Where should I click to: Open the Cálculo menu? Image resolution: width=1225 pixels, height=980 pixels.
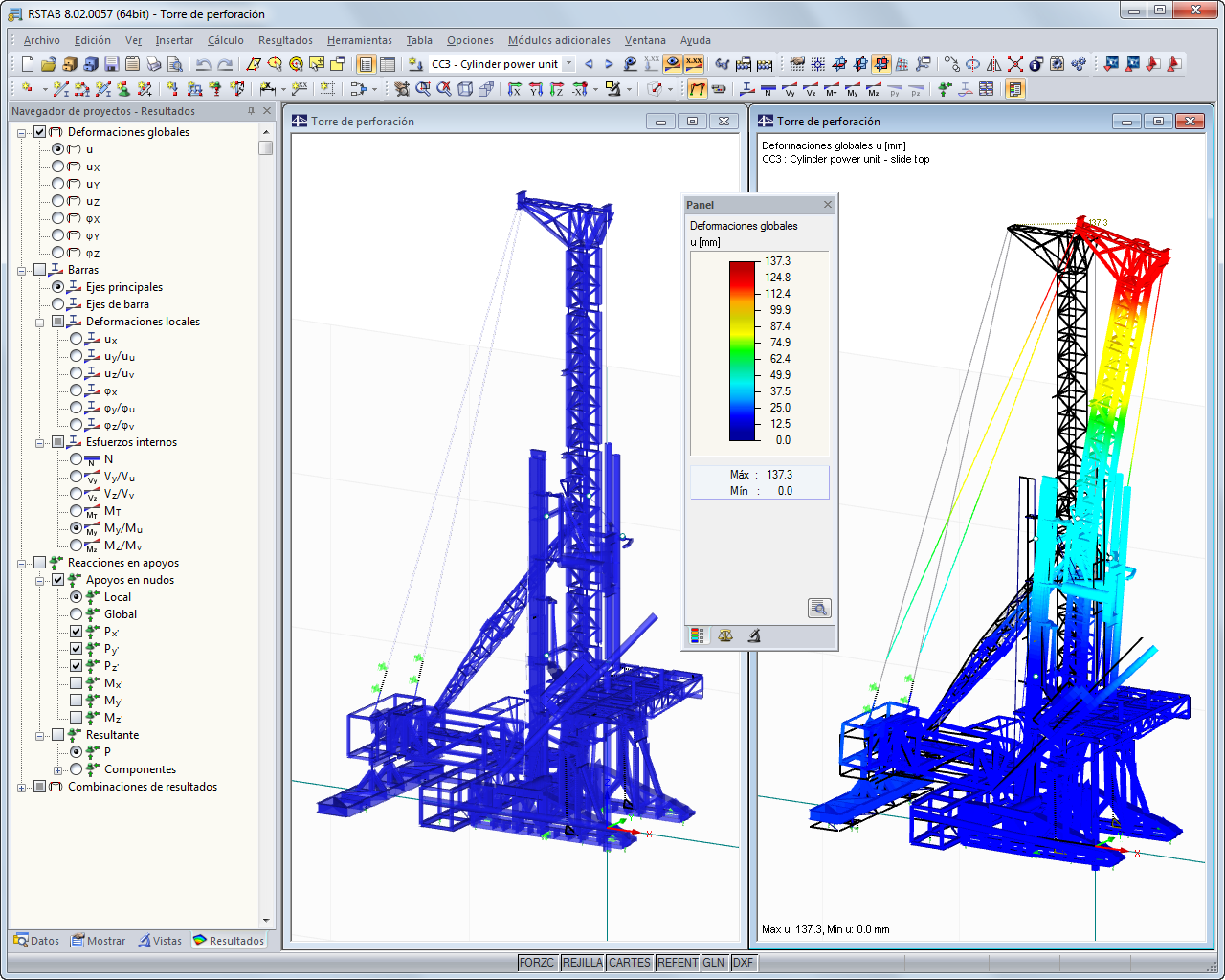point(226,40)
